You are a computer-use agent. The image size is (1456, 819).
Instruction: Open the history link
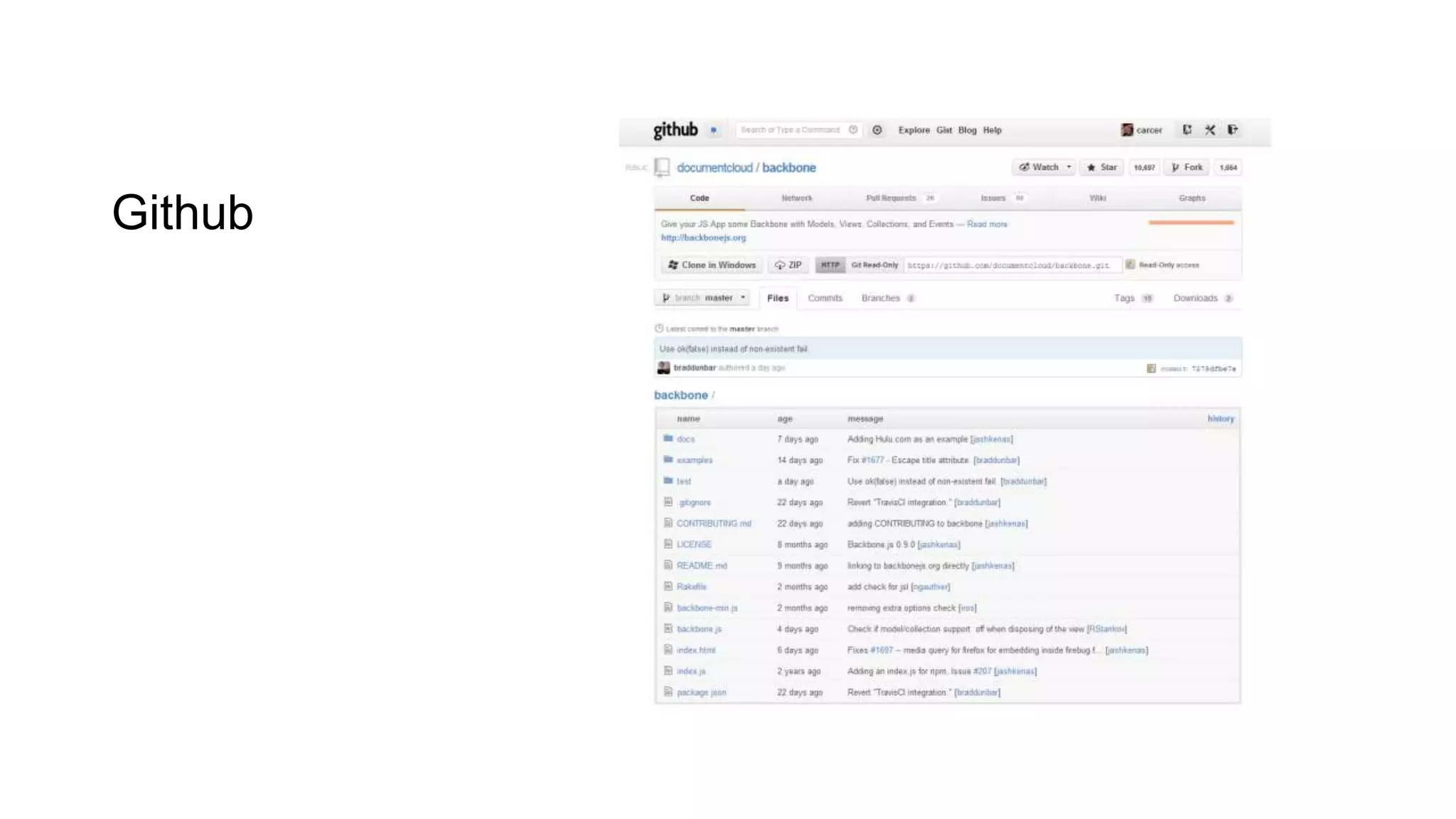(1220, 419)
